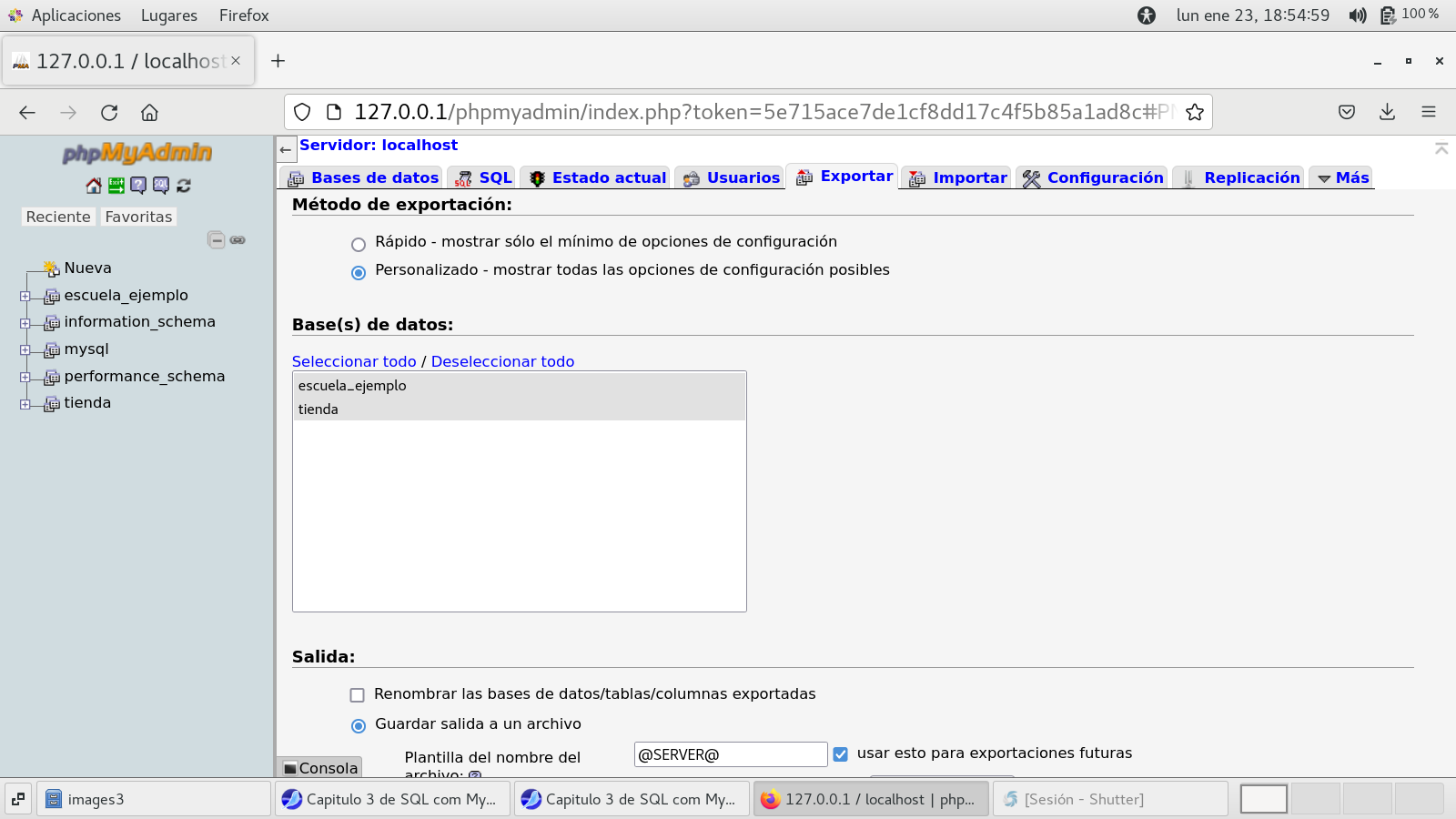Reload the navigation panel with refresh icon

[184, 186]
